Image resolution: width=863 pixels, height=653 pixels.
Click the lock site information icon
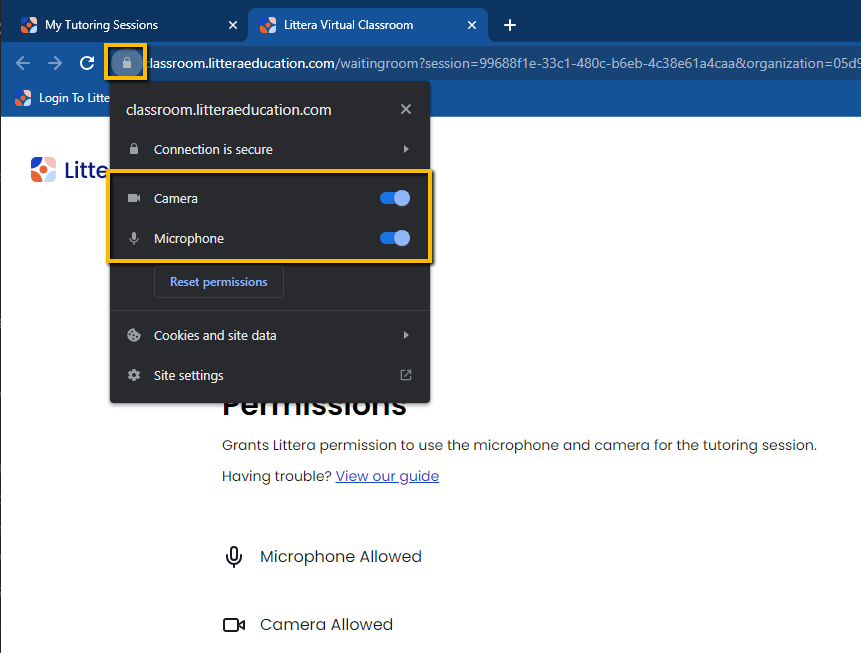pyautogui.click(x=127, y=63)
